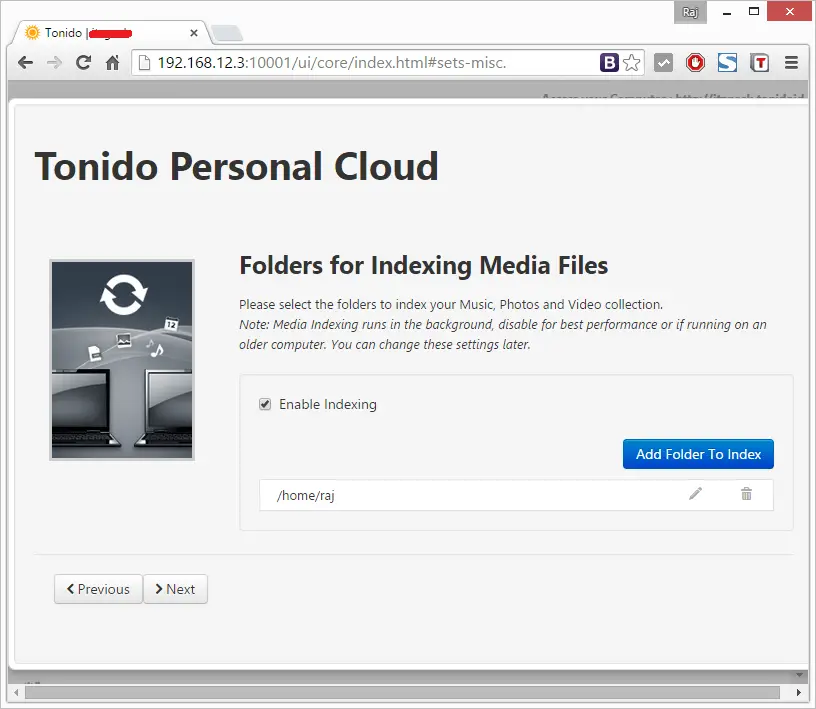Screen dimensions: 816x709
Task: Click the horizontal scrollbar left arrow
Action: pos(16,692)
